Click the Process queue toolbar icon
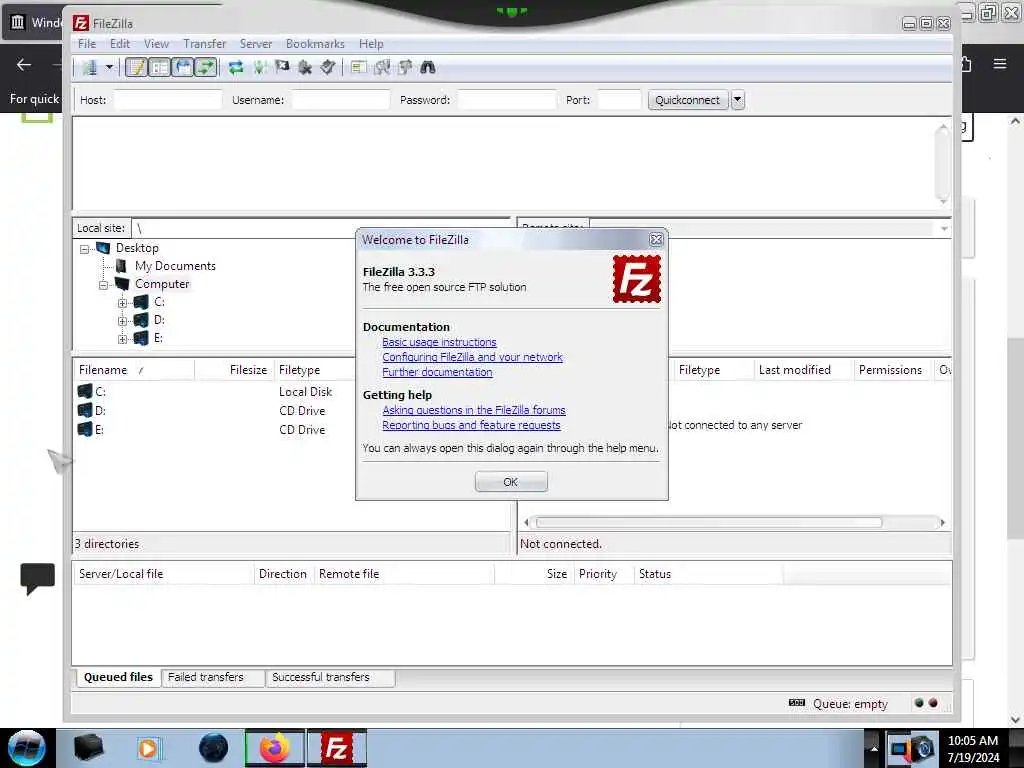 pyautogui.click(x=259, y=67)
